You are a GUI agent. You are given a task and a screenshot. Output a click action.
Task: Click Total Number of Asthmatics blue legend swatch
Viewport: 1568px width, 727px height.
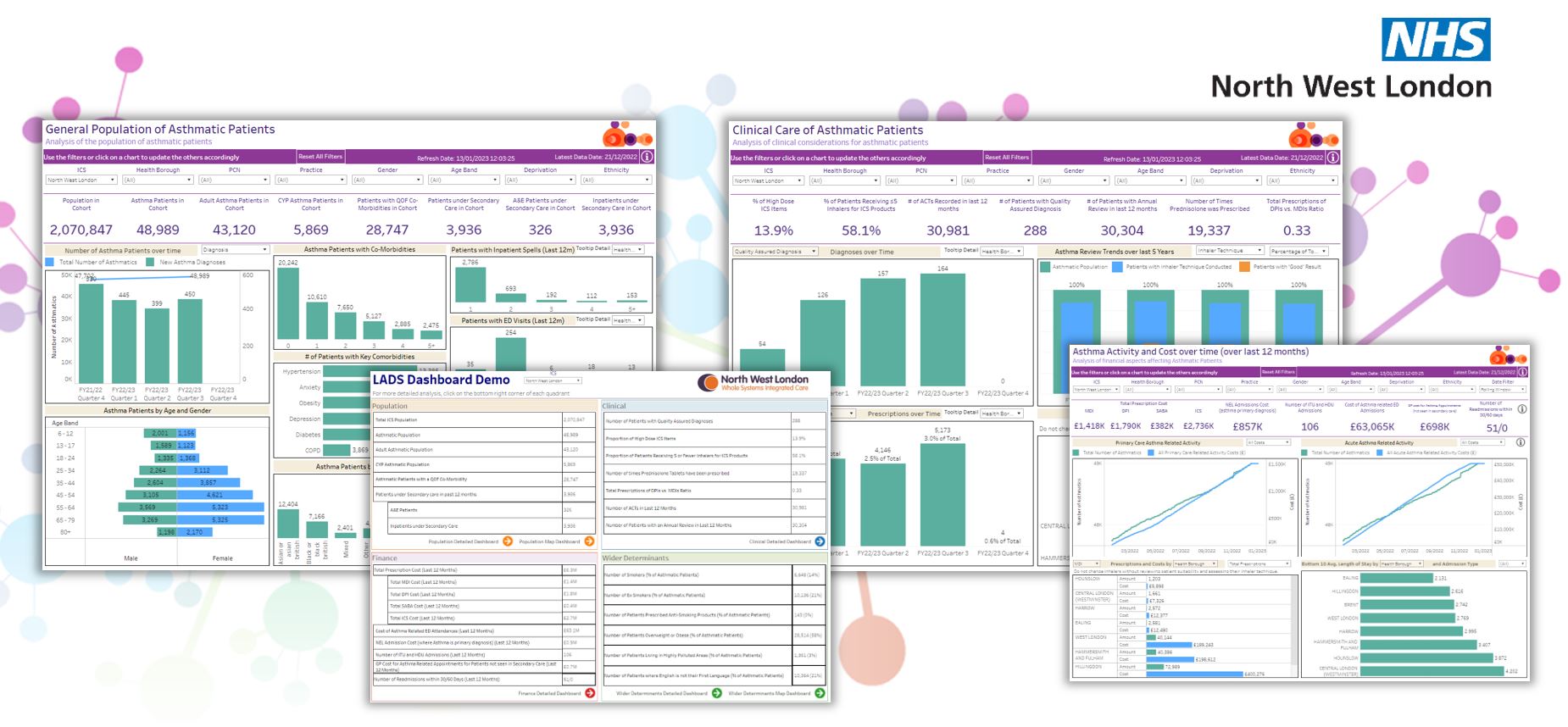click(x=49, y=262)
